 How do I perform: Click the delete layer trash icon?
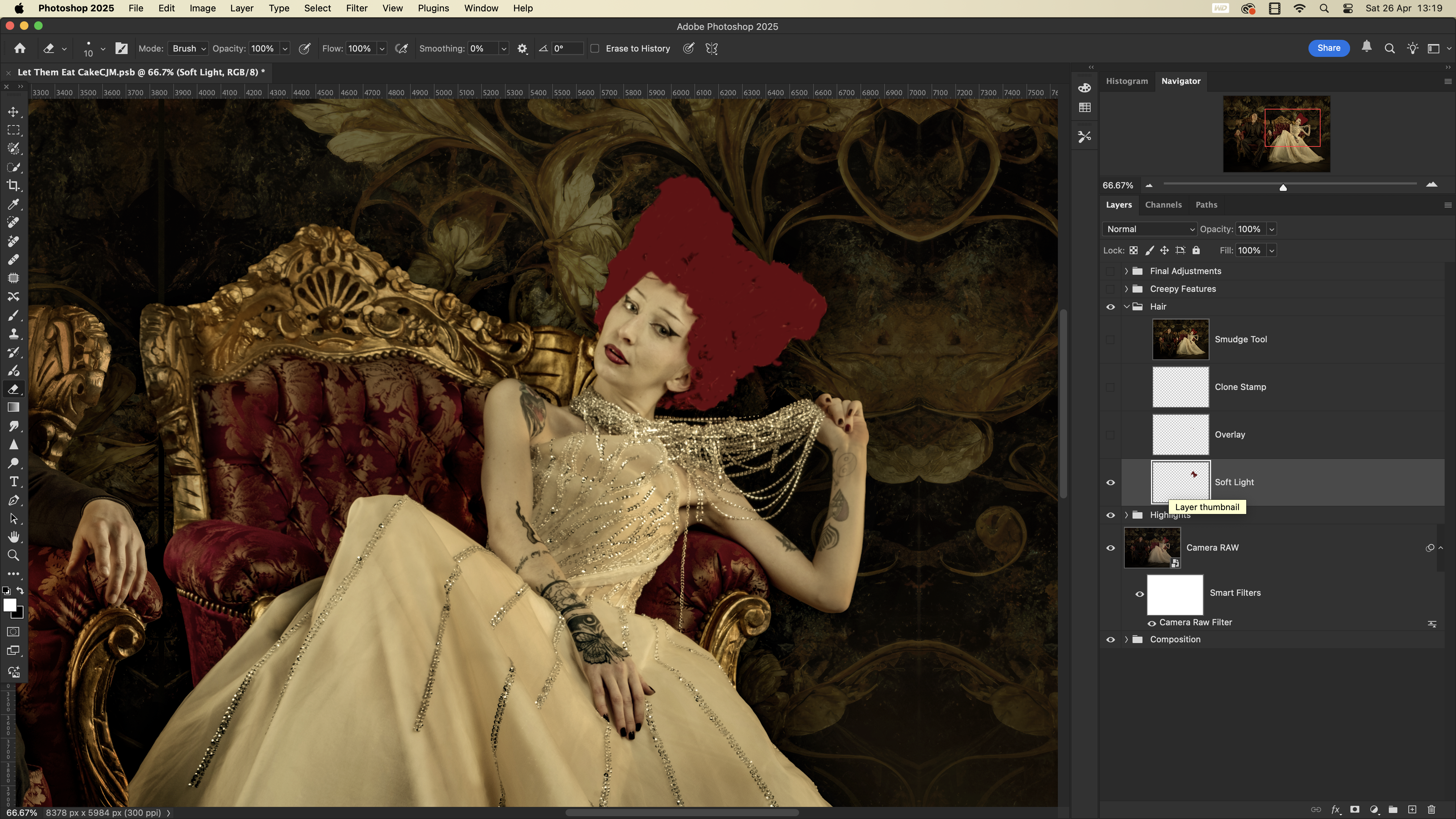(1431, 809)
